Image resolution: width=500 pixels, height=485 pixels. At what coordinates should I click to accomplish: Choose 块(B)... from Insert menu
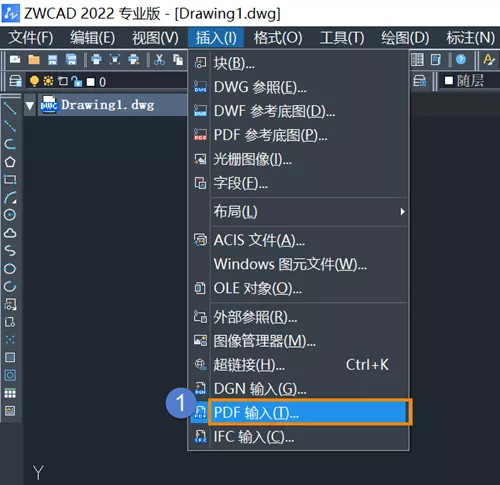coord(298,63)
